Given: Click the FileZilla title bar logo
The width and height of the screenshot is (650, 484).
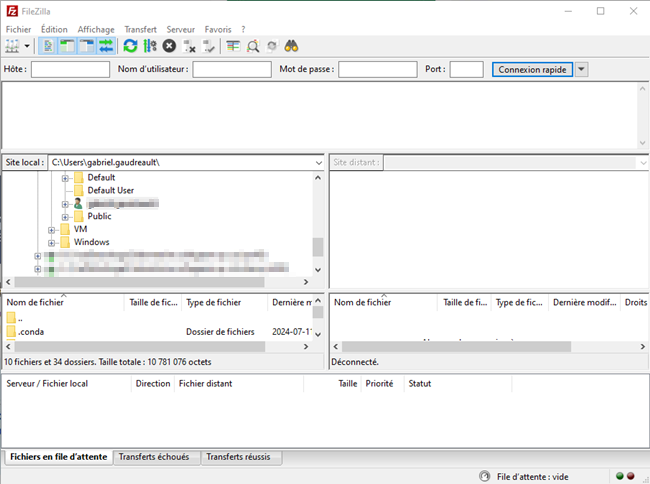Looking at the screenshot, I should tap(12, 11).
